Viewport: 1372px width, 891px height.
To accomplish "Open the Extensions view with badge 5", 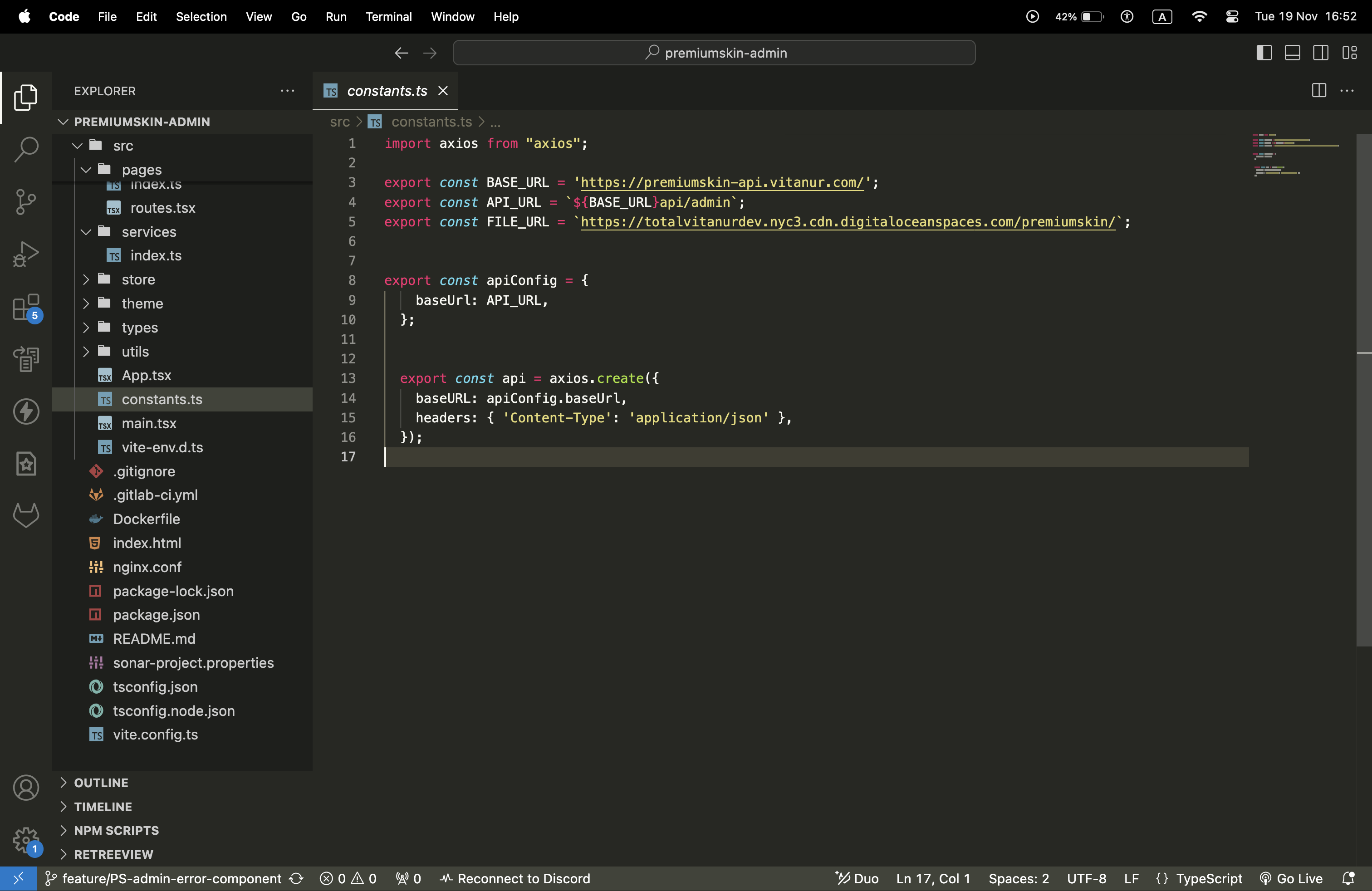I will click(x=26, y=307).
